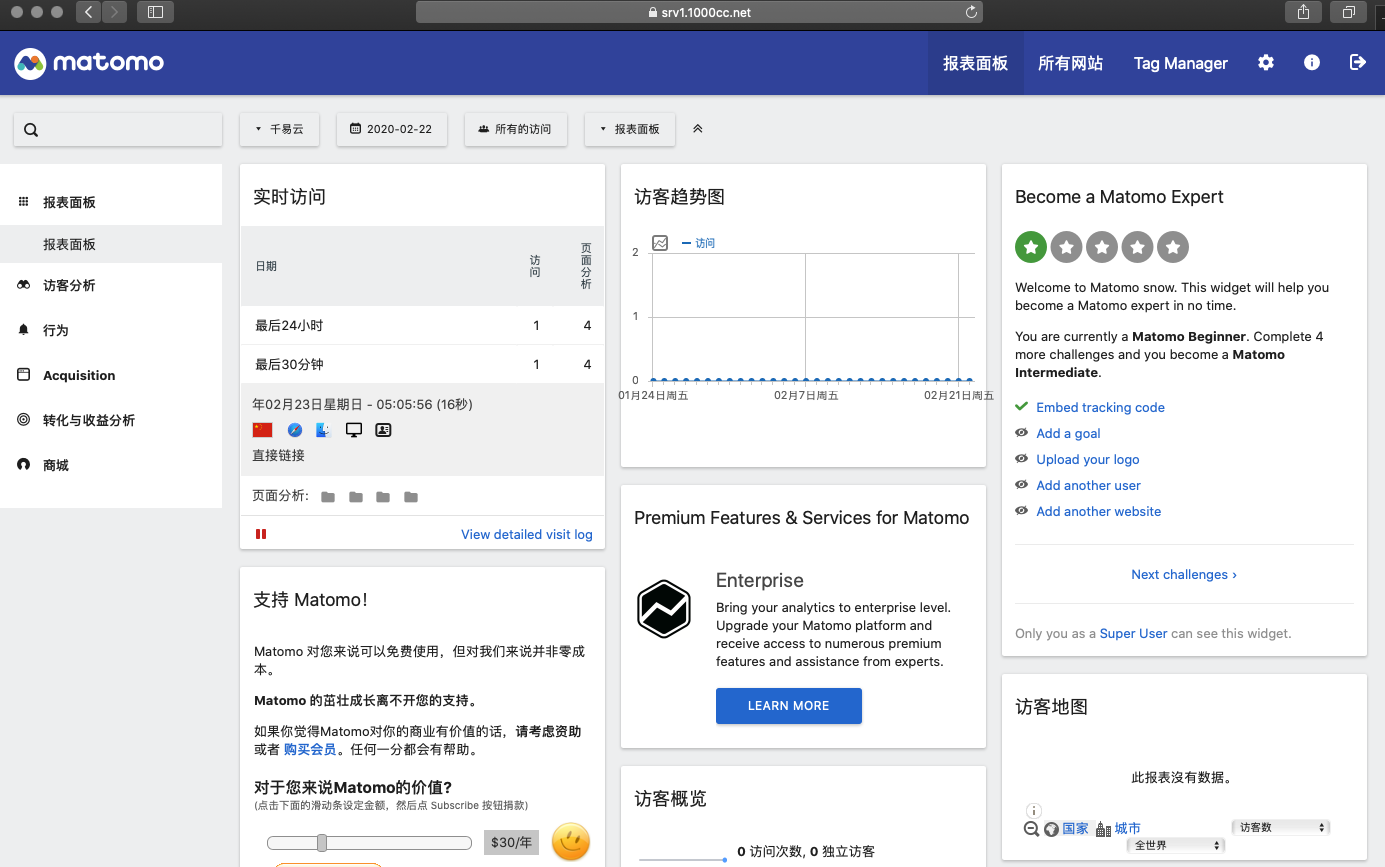Zoom out the visitor map with the magnifier icon
The image size is (1385, 867).
pyautogui.click(x=1032, y=829)
